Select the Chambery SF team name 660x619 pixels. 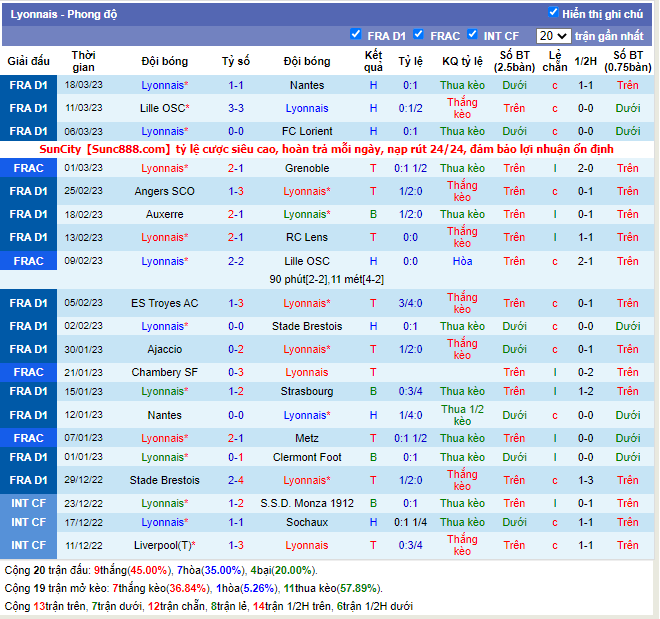(164, 372)
